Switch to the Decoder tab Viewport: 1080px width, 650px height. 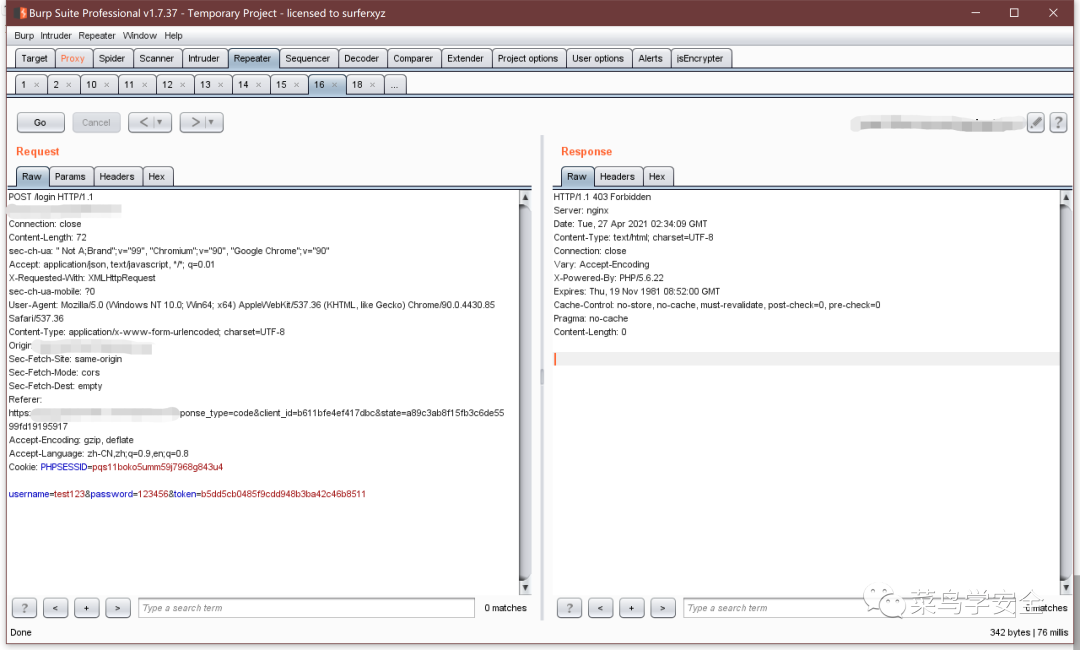pos(362,59)
